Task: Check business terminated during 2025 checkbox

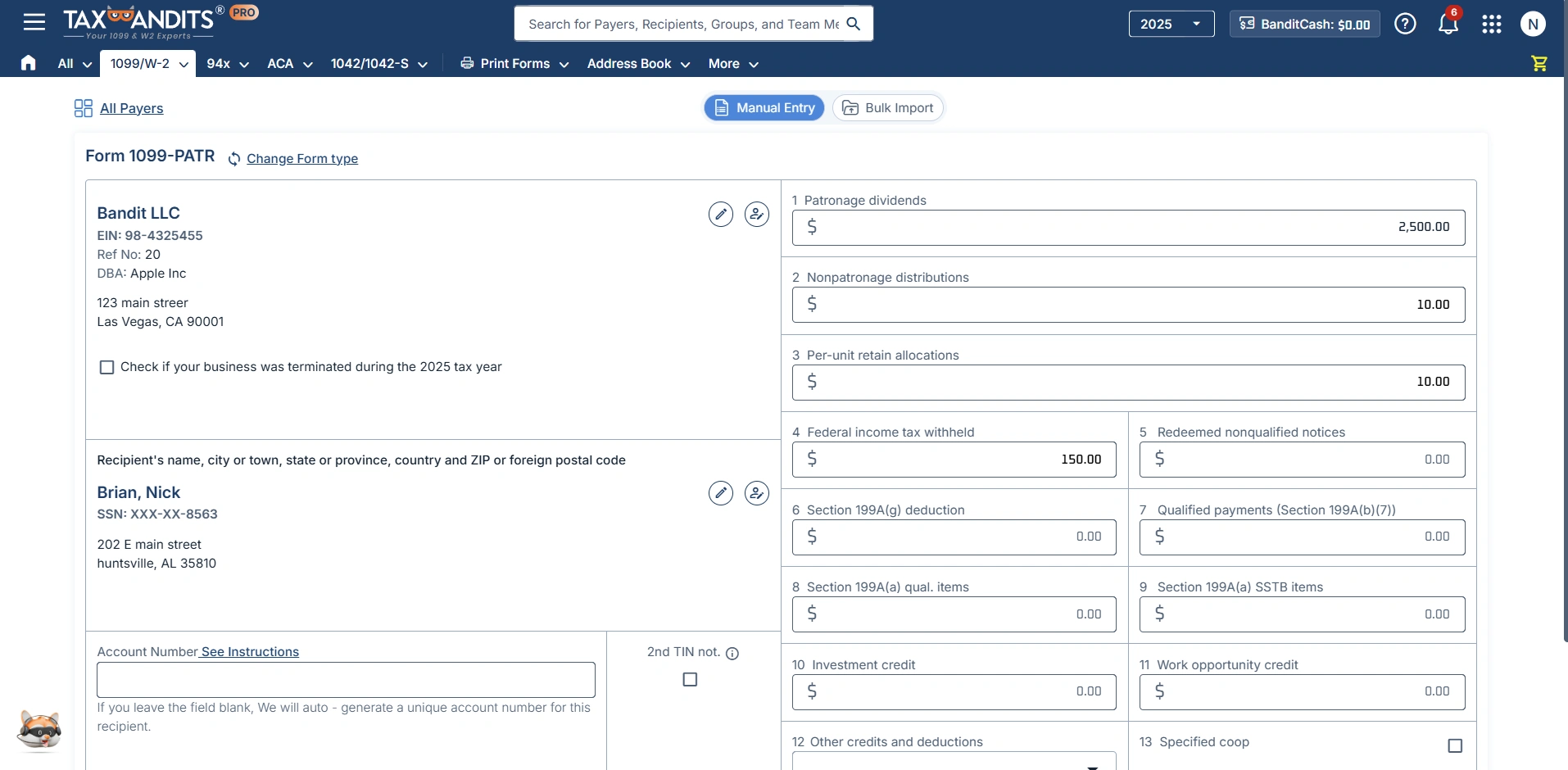Action: pyautogui.click(x=106, y=367)
